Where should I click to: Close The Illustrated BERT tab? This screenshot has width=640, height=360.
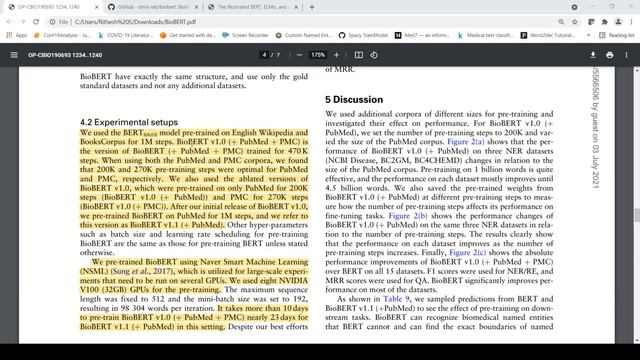[296, 7]
